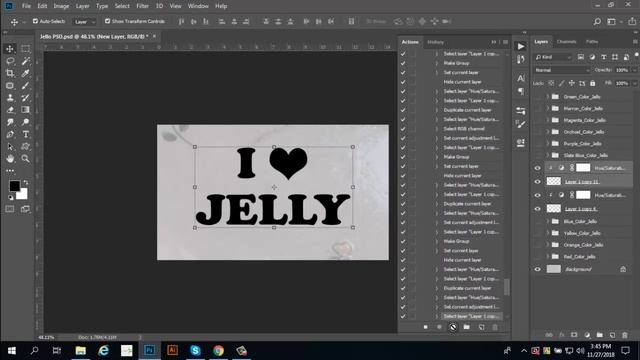Click the white background color swatch
This screenshot has width=640, height=360.
coord(23,195)
